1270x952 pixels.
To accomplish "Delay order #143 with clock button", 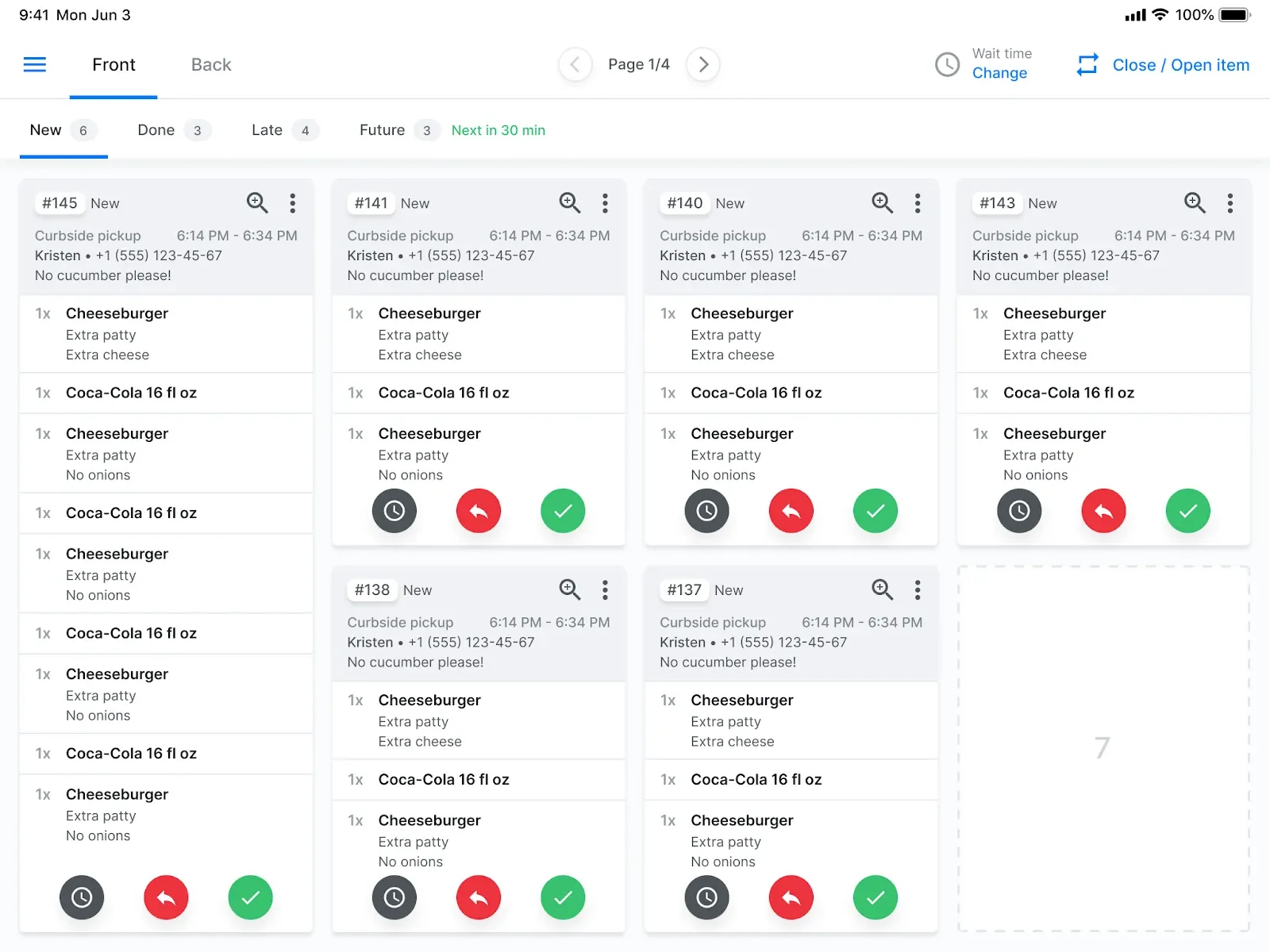I will 1019,511.
